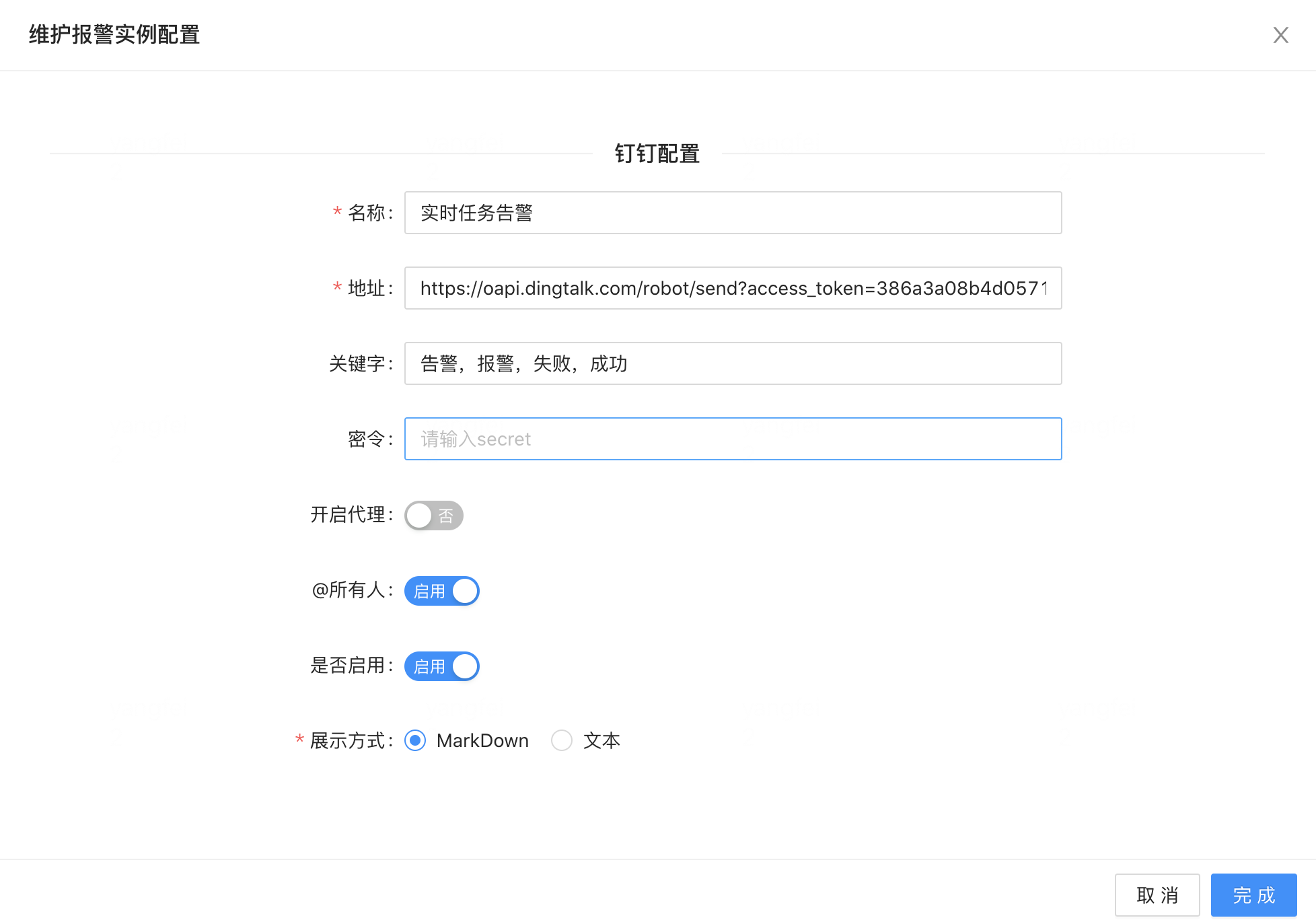Click the 展示方式 label
This screenshot has width=1316, height=922.
[351, 740]
